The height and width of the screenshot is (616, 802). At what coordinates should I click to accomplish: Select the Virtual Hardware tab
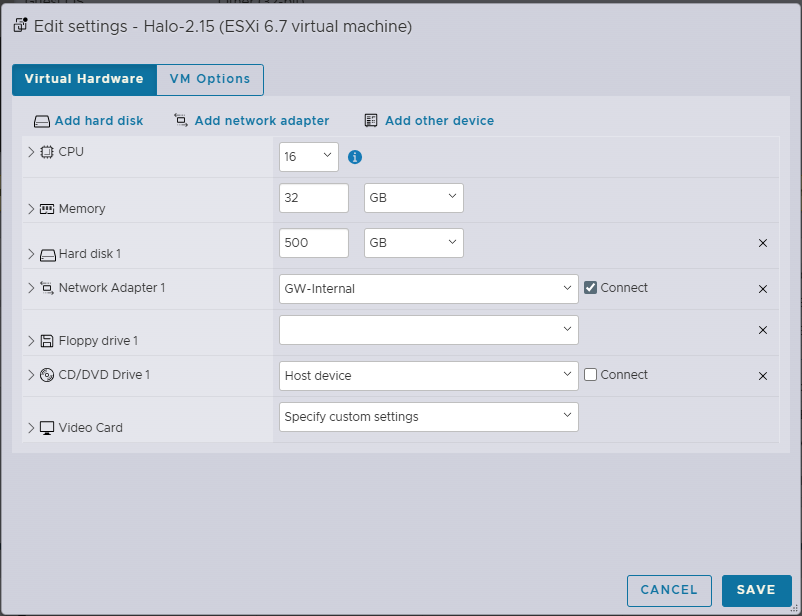pyautogui.click(x=84, y=79)
